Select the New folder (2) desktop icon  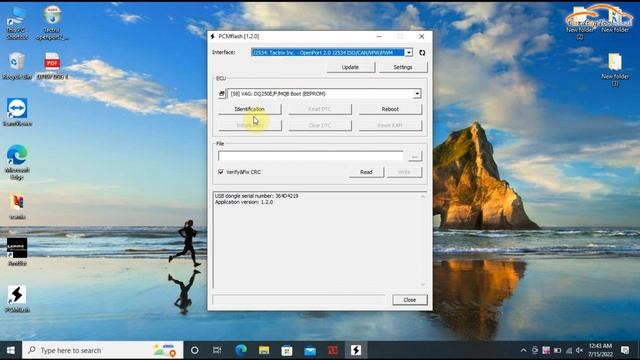tap(580, 22)
